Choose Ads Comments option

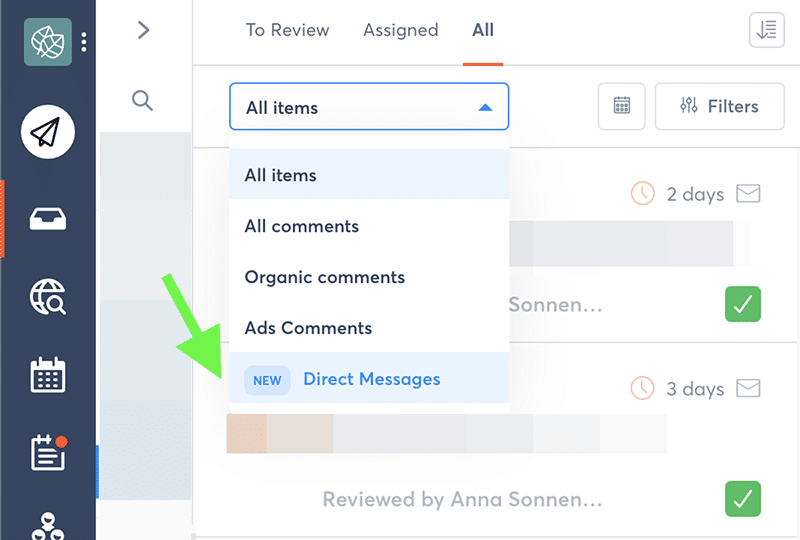point(308,328)
